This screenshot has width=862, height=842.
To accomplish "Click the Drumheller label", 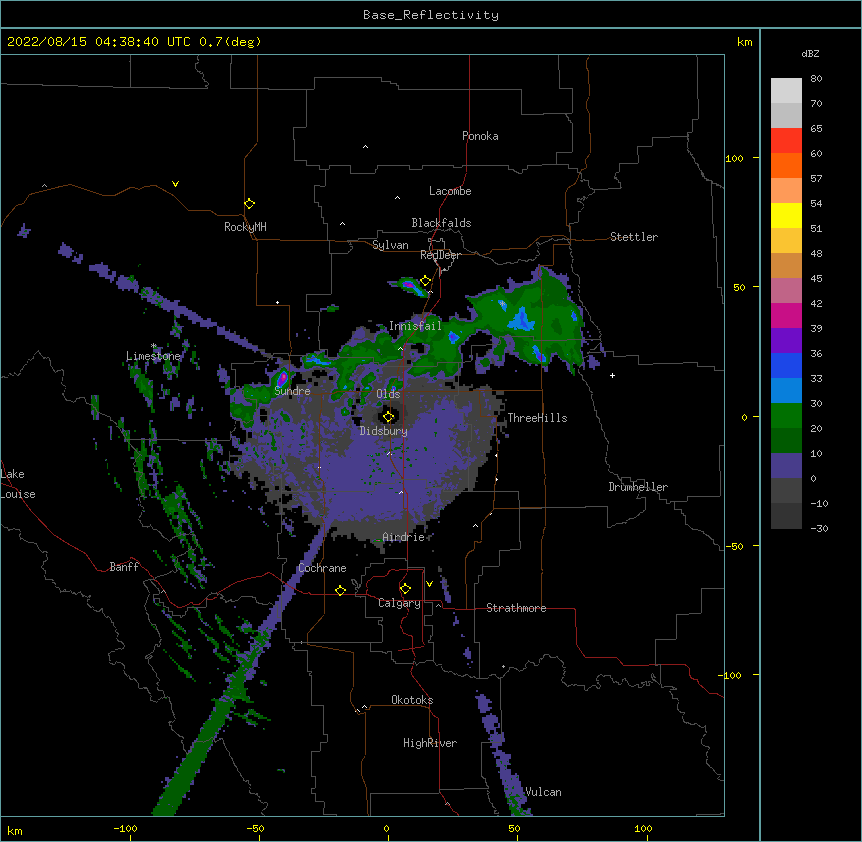I will pyautogui.click(x=638, y=487).
